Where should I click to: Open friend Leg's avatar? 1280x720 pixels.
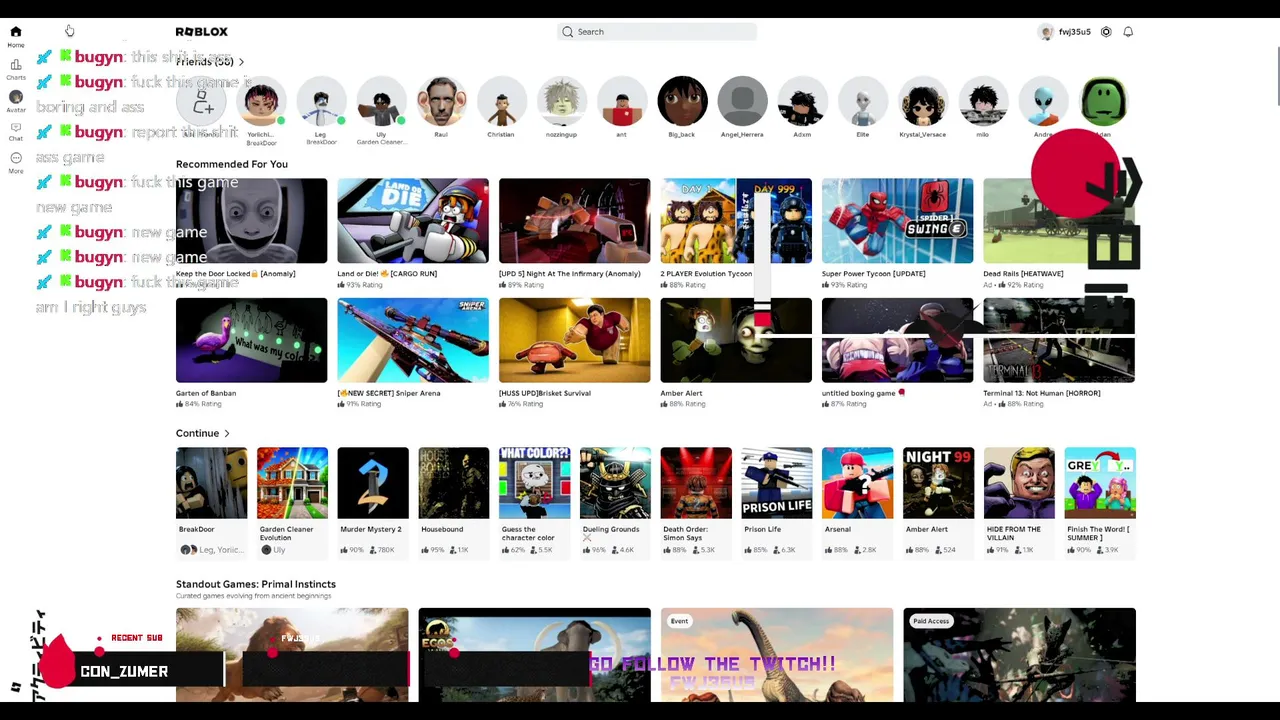[321, 101]
